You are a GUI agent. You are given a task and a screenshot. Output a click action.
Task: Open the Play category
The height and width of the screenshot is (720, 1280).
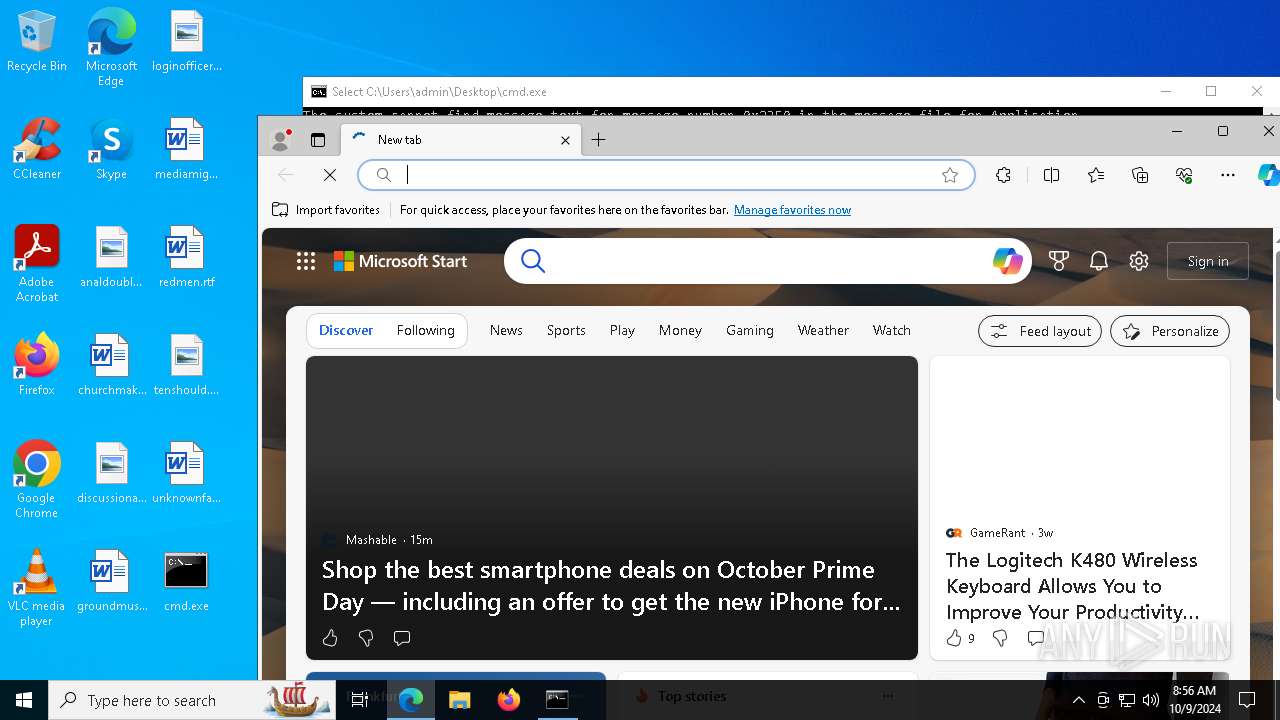point(622,330)
